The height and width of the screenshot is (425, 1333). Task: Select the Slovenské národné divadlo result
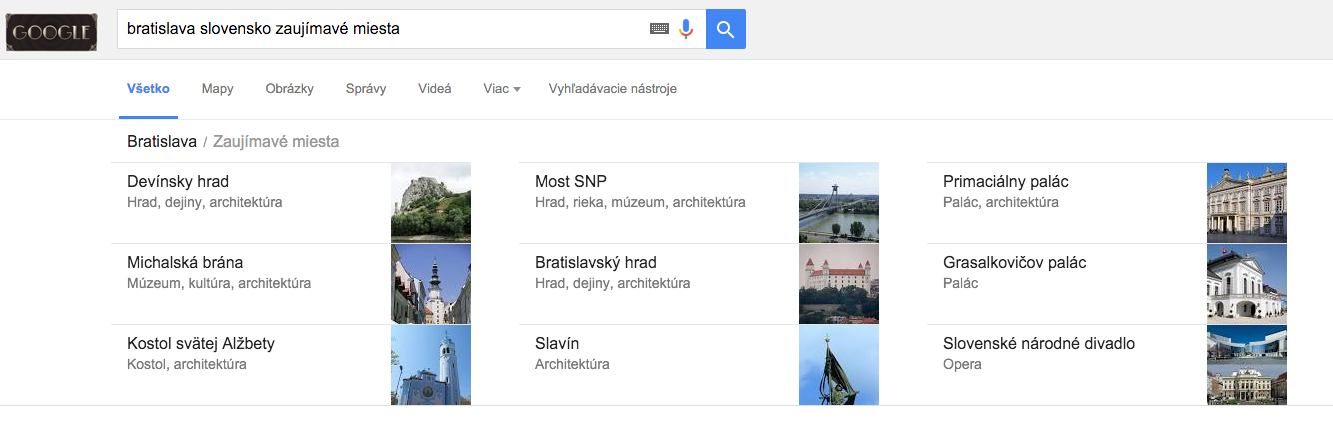[1107, 365]
